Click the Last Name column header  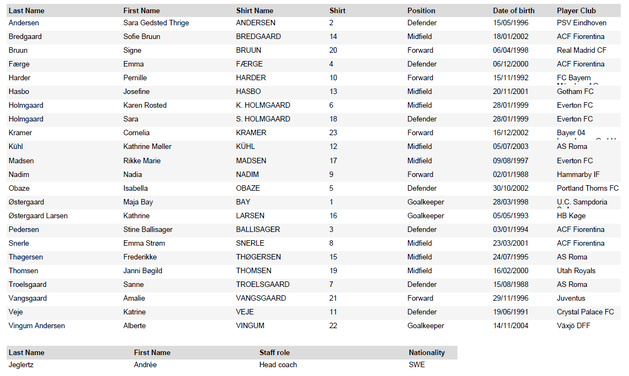coord(26,11)
